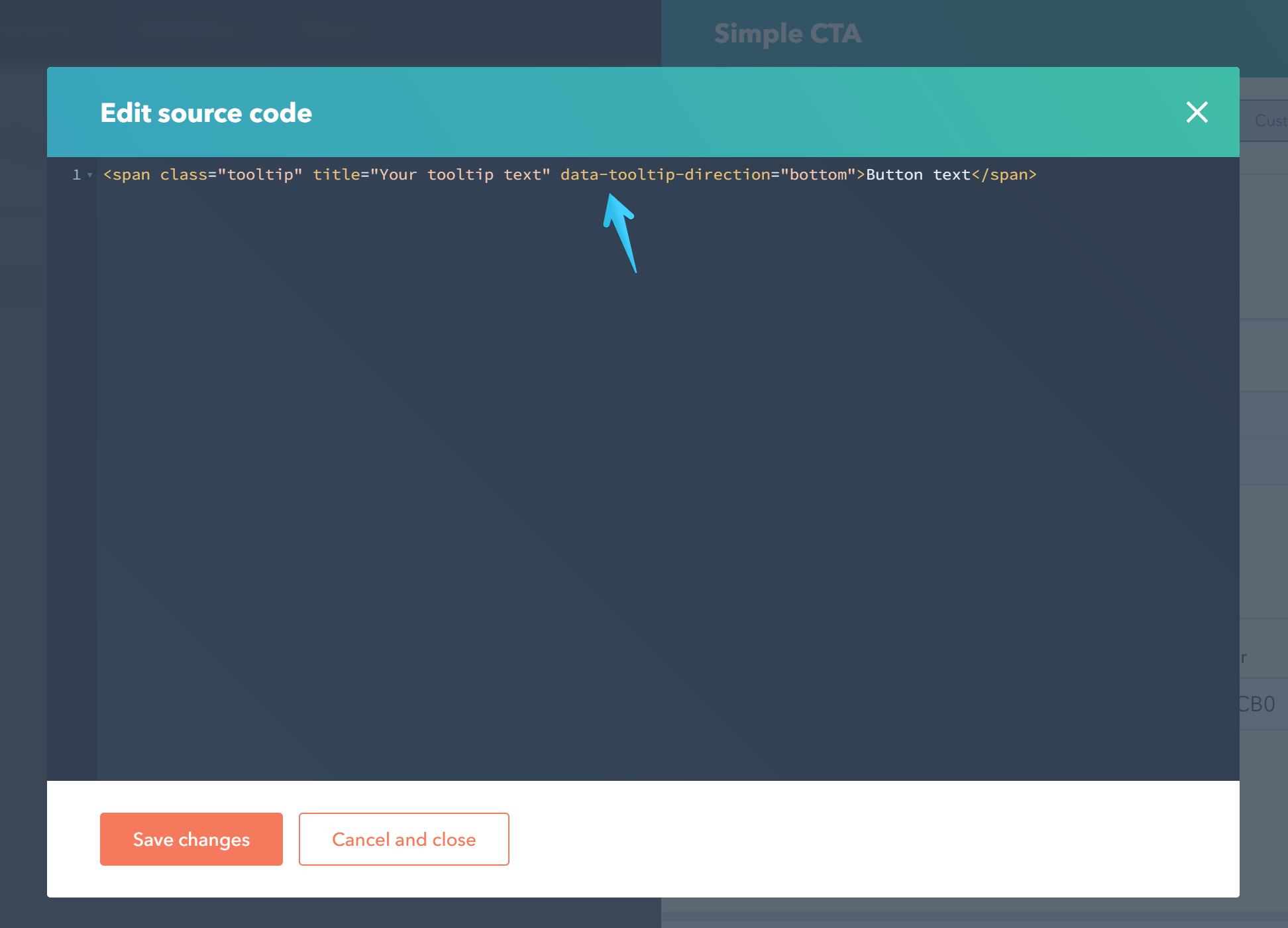Click the Edit source code title

206,113
